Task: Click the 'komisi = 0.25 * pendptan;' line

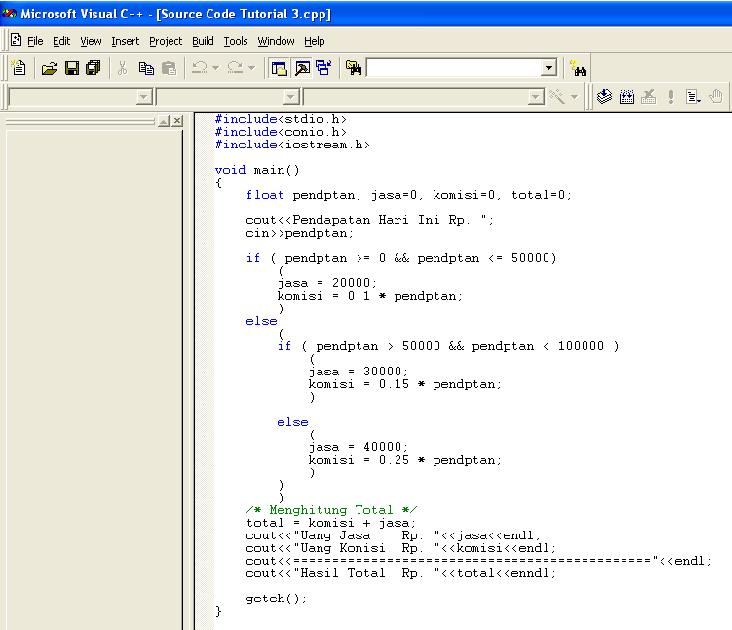Action: point(405,460)
